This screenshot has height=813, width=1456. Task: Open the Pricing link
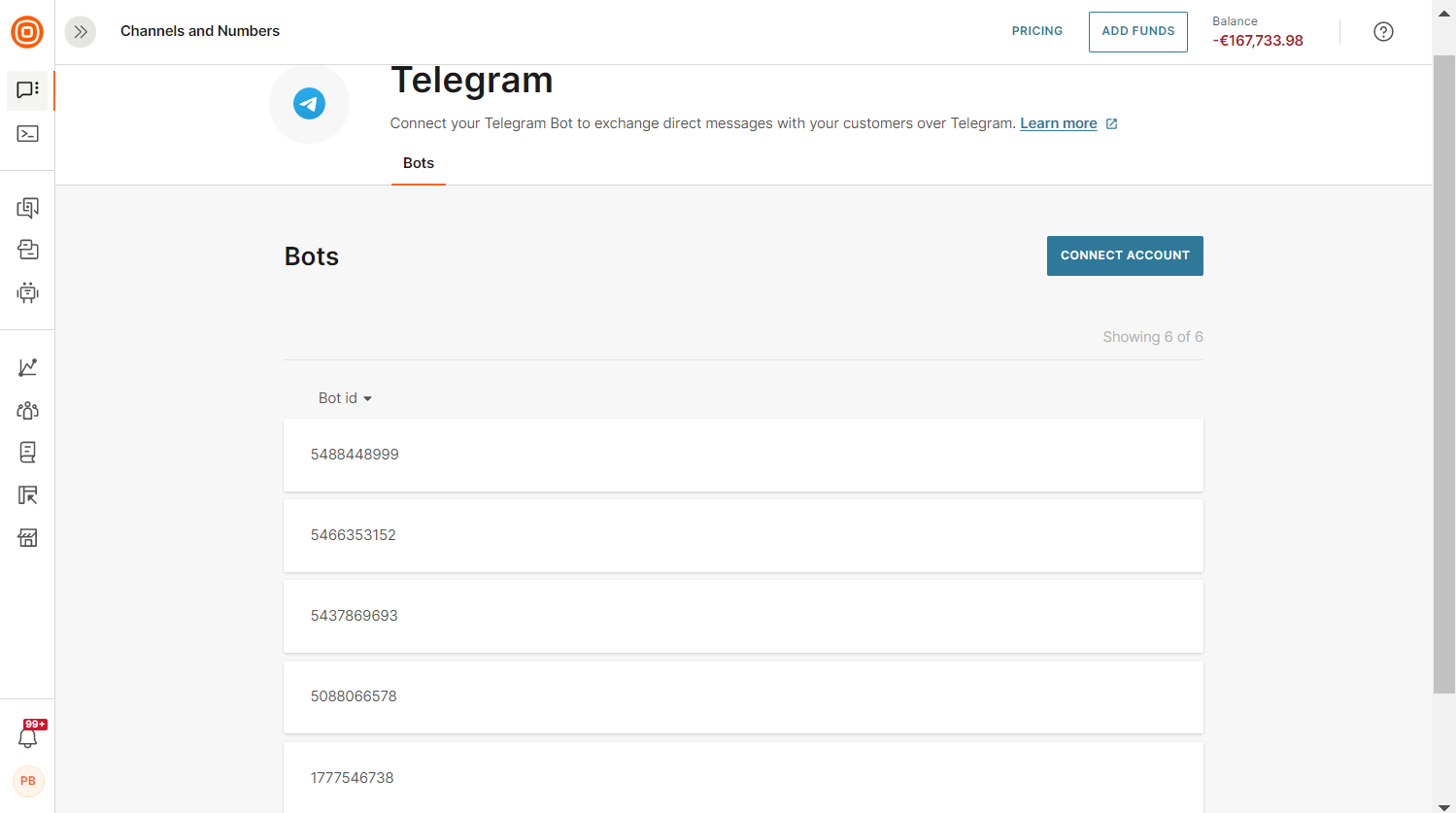1036,31
